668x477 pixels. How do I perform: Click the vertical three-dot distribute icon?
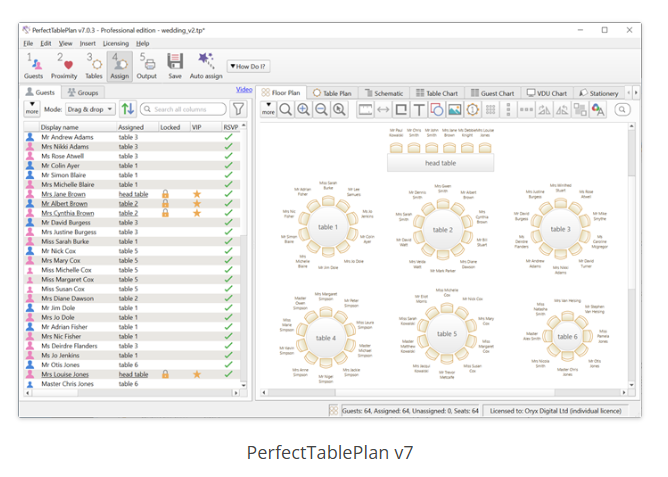click(x=508, y=110)
